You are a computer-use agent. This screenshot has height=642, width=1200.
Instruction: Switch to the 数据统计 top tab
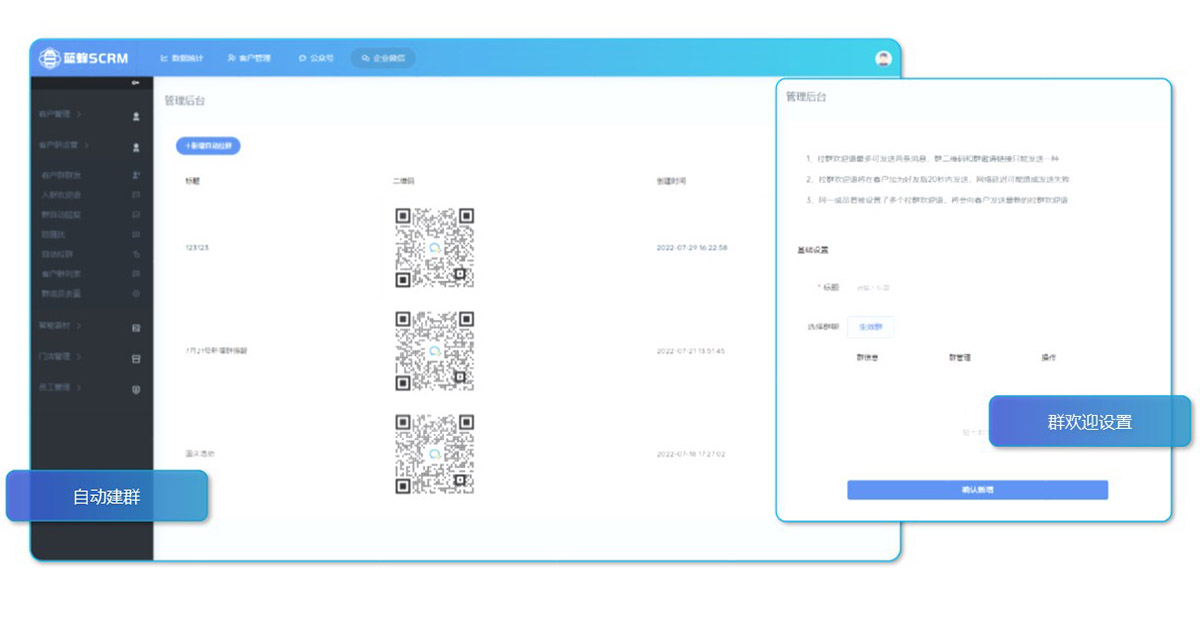click(x=182, y=58)
